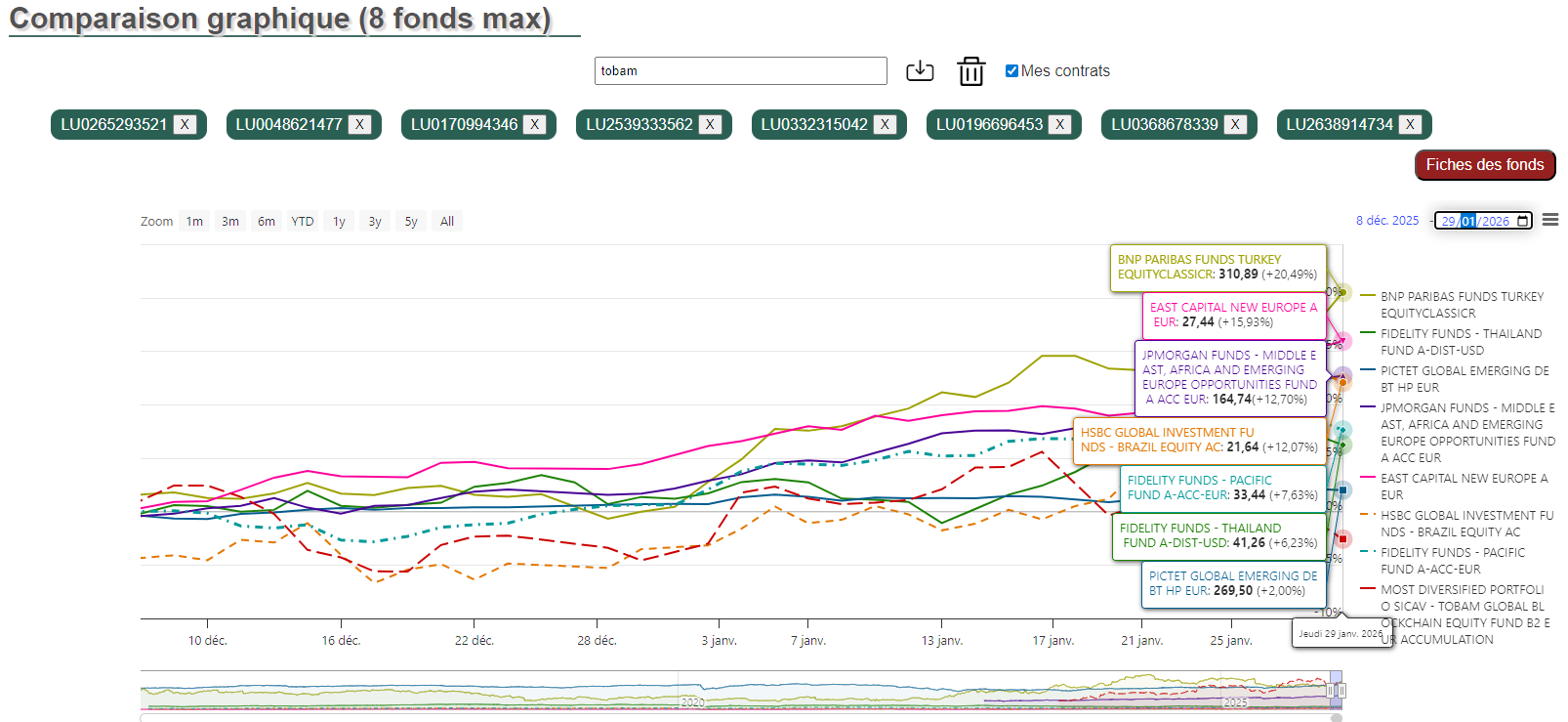Remove fund LU2539333562 with its X
Image resolution: width=1568 pixels, height=722 pixels.
pyautogui.click(x=710, y=124)
